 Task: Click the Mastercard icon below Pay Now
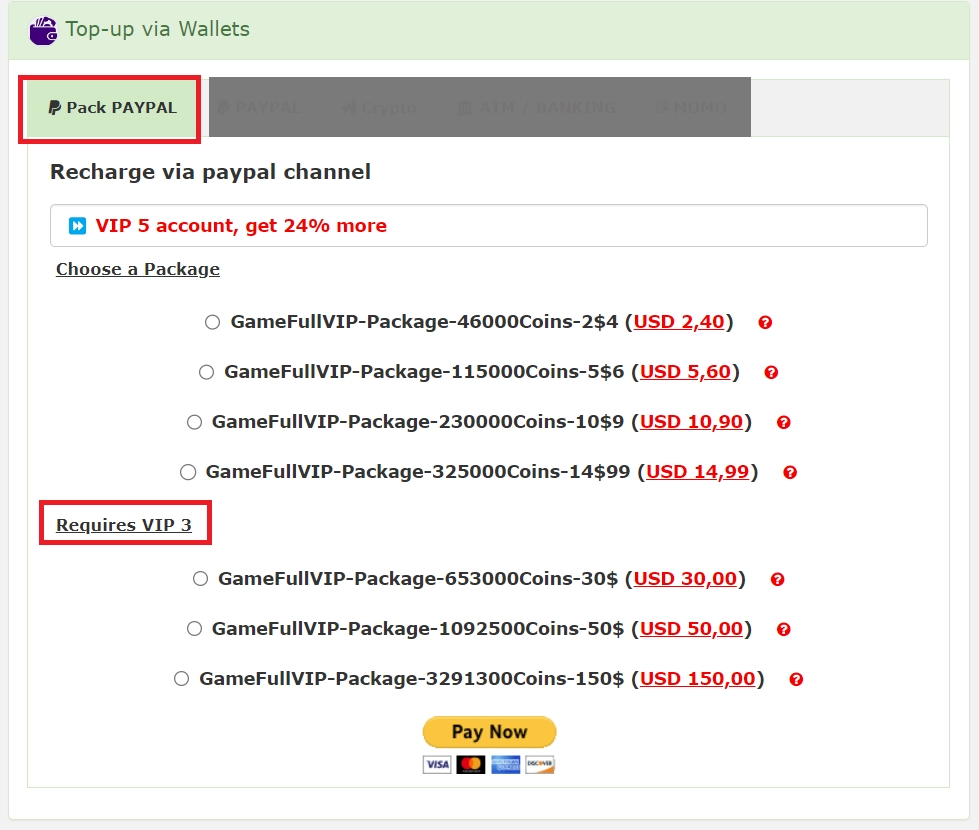tap(471, 764)
